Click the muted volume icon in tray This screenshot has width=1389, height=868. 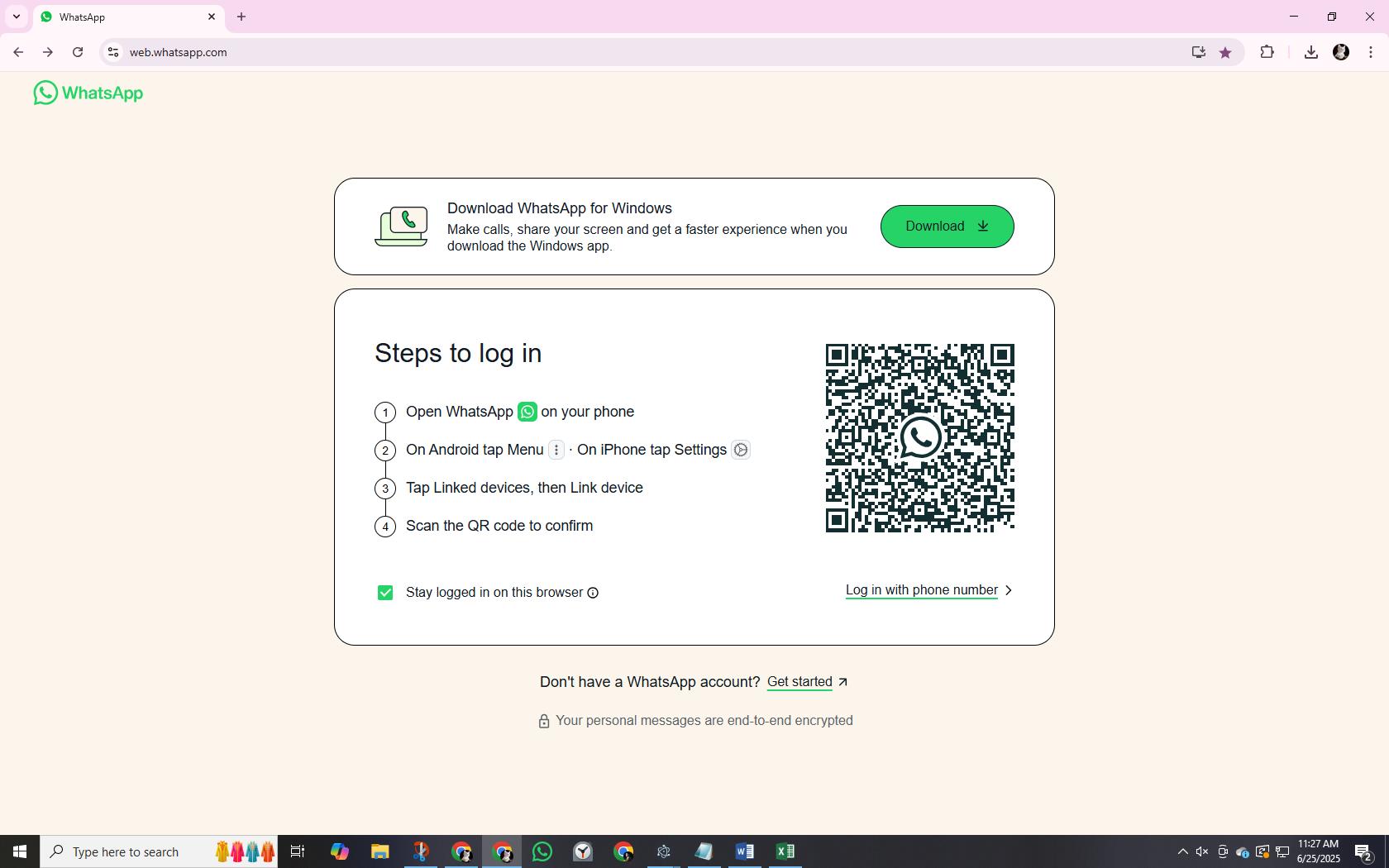(x=1202, y=851)
